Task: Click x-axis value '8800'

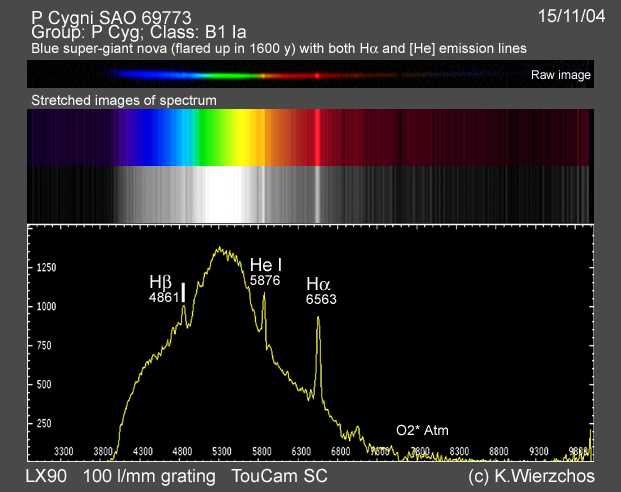Action: pyautogui.click(x=499, y=451)
